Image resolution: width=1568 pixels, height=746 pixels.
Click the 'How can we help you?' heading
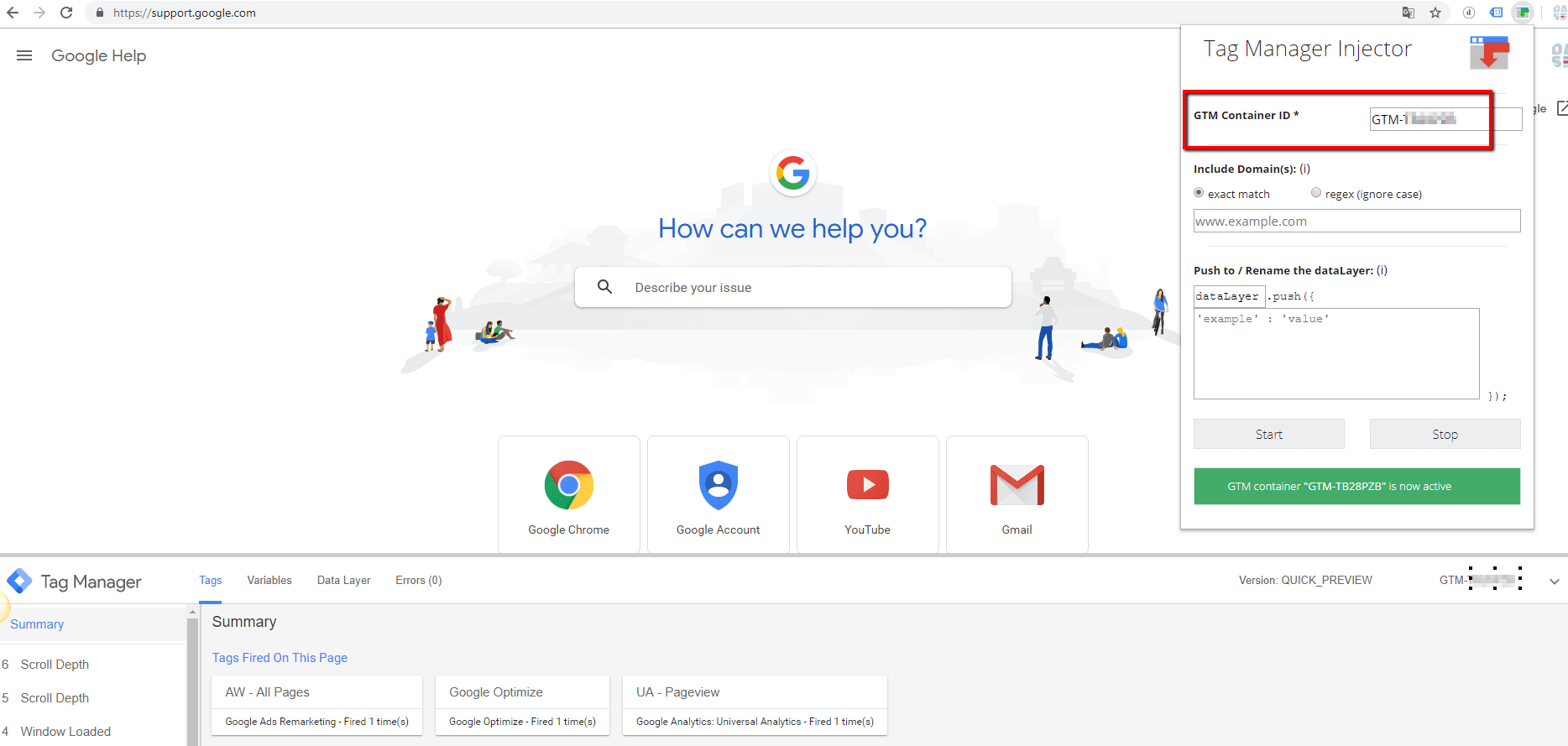[792, 228]
